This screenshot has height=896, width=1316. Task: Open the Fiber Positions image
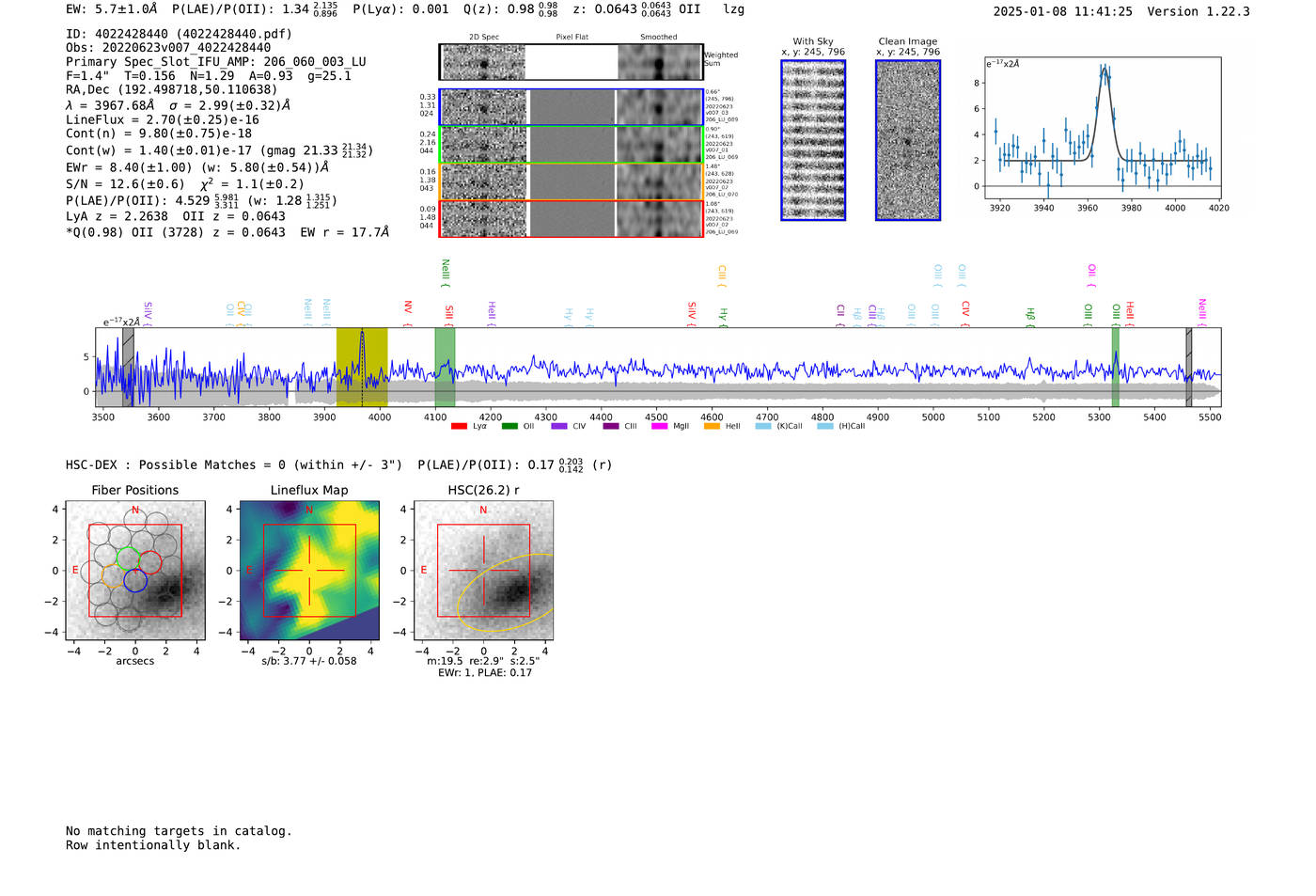(135, 571)
